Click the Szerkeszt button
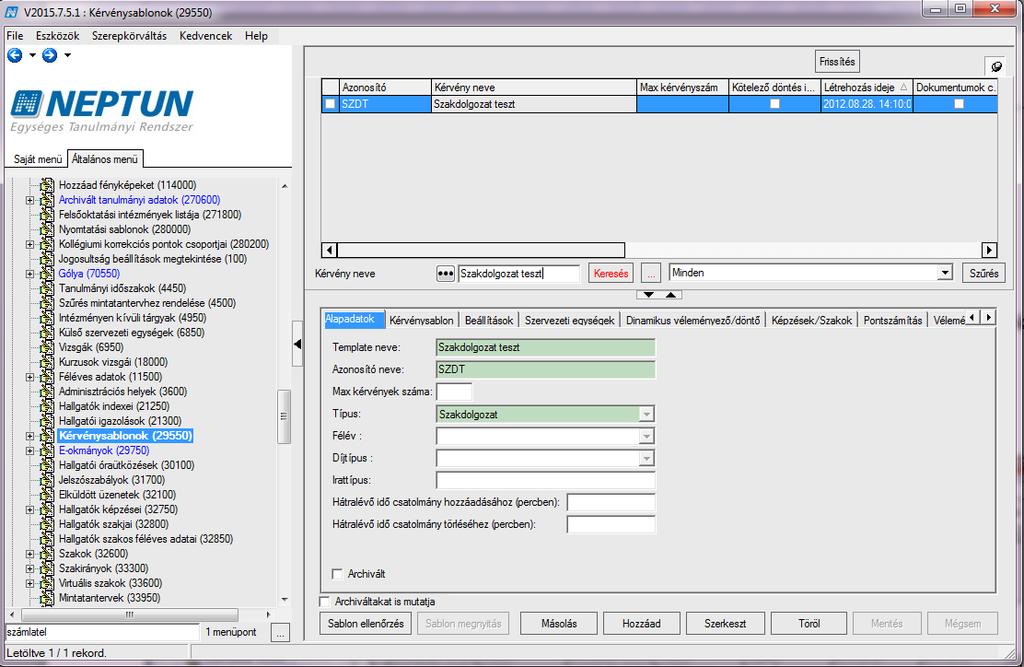This screenshot has height=667, width=1024. [725, 623]
